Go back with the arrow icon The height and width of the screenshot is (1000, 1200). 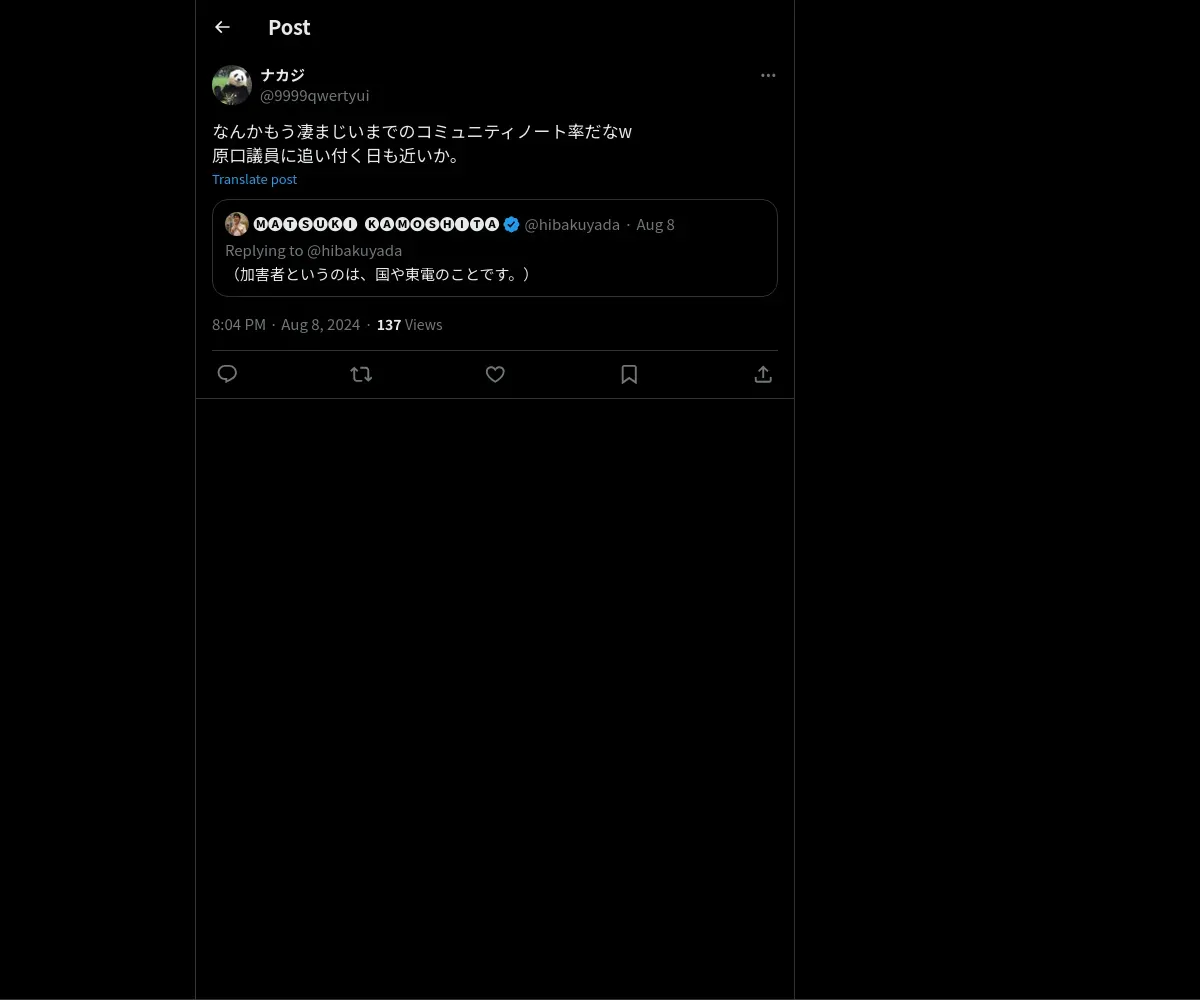(222, 27)
